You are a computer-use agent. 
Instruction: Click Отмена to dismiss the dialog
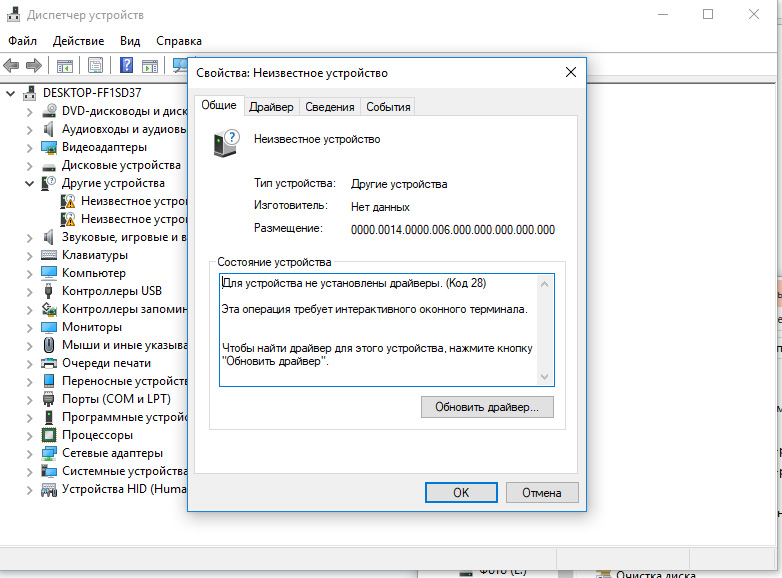[542, 492]
